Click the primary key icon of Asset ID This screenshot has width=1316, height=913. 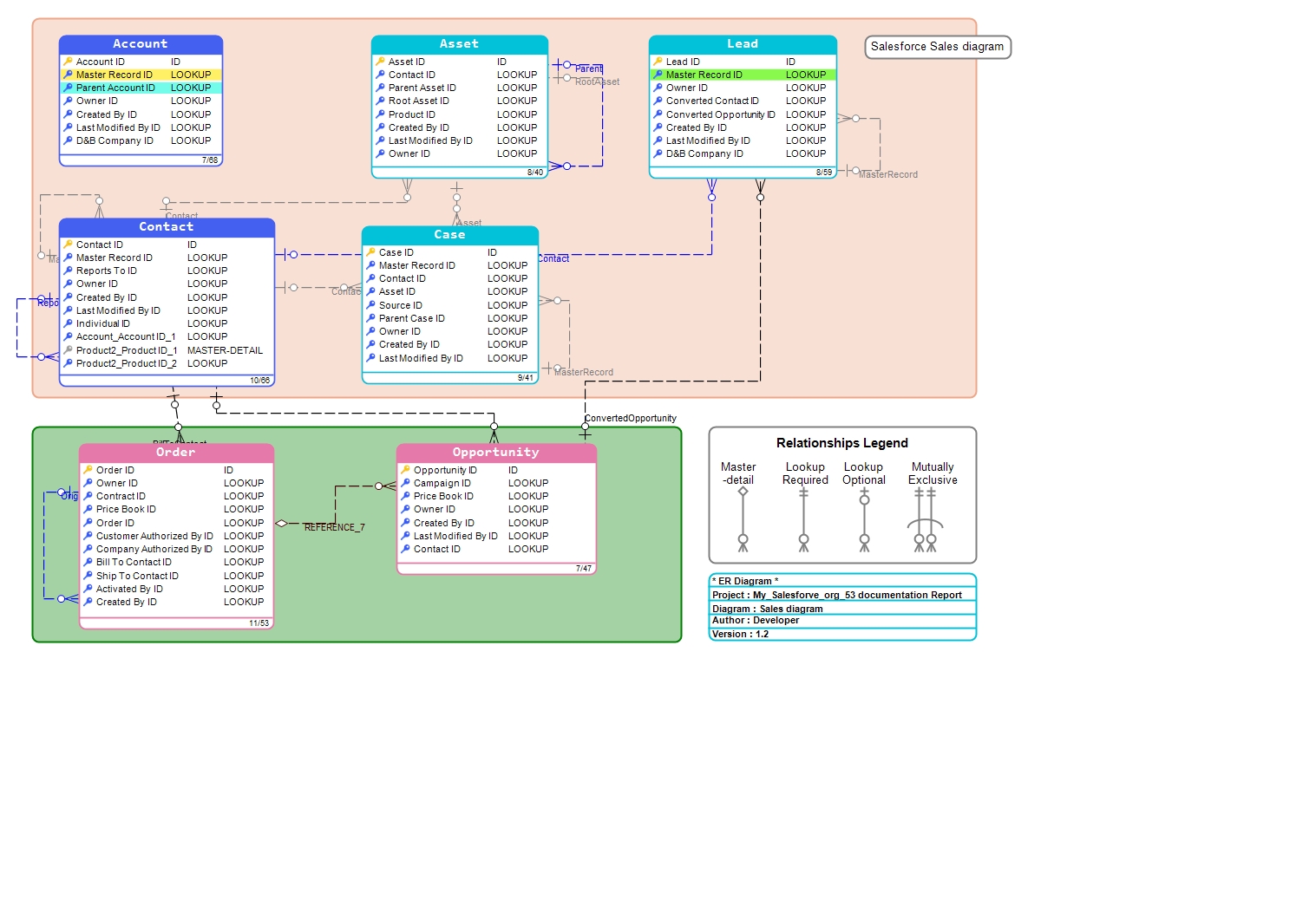[x=380, y=62]
